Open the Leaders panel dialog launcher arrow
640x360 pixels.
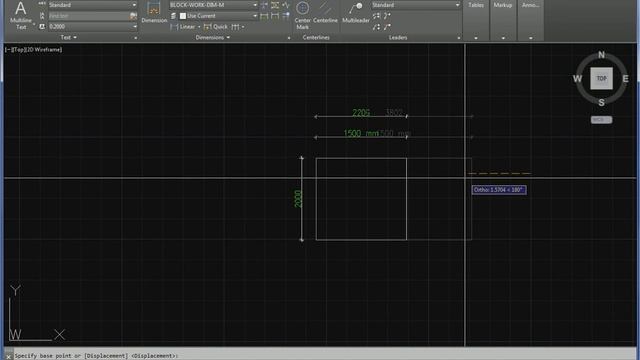coord(459,38)
